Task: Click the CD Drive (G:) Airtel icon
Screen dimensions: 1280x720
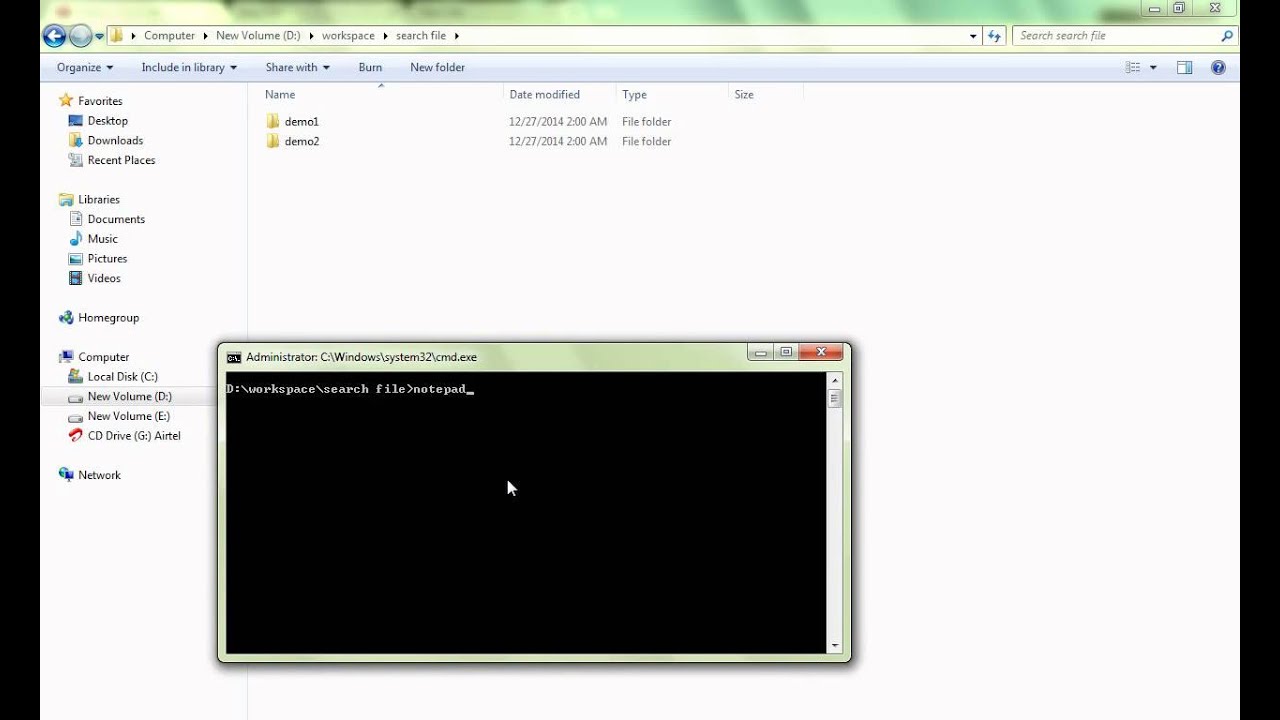Action: (75, 436)
